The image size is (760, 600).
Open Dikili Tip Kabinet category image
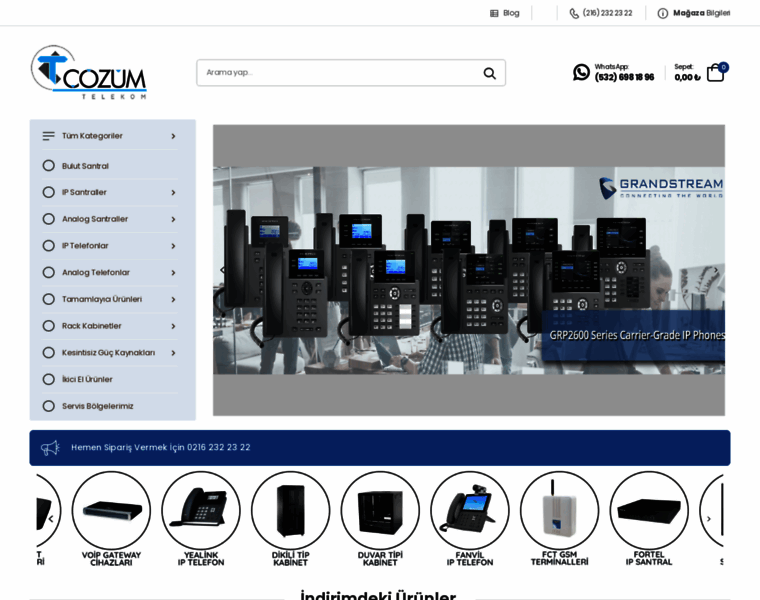(290, 510)
